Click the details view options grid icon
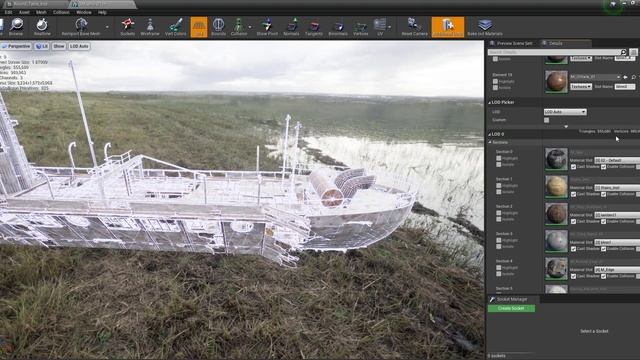This screenshot has height=360, width=640. (x=633, y=52)
